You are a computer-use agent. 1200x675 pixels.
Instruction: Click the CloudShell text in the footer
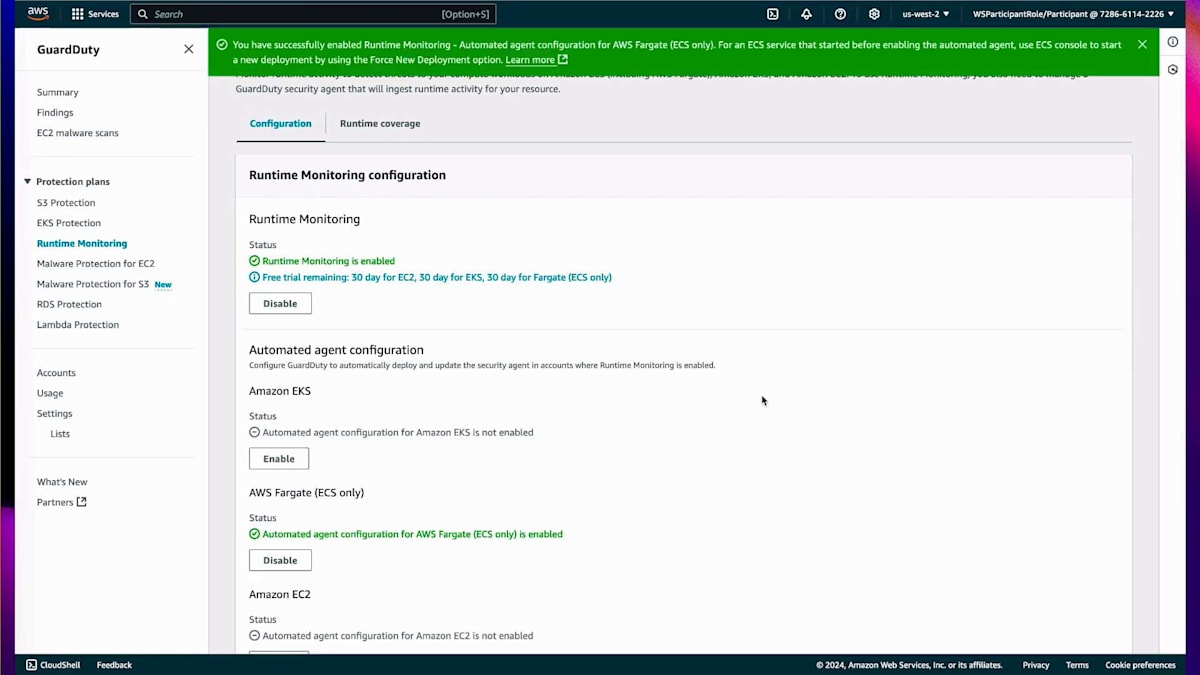(x=60, y=665)
